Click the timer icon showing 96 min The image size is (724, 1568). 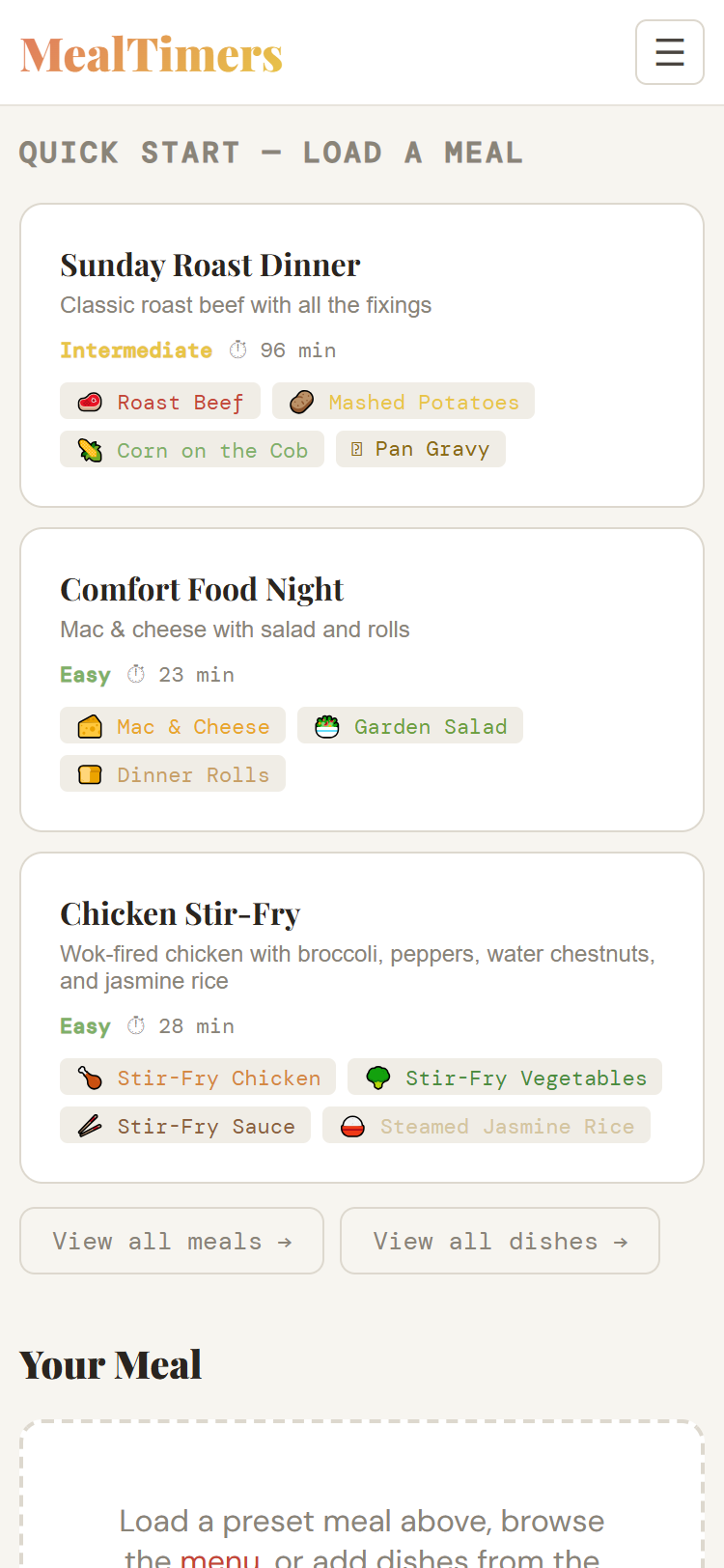click(x=237, y=349)
